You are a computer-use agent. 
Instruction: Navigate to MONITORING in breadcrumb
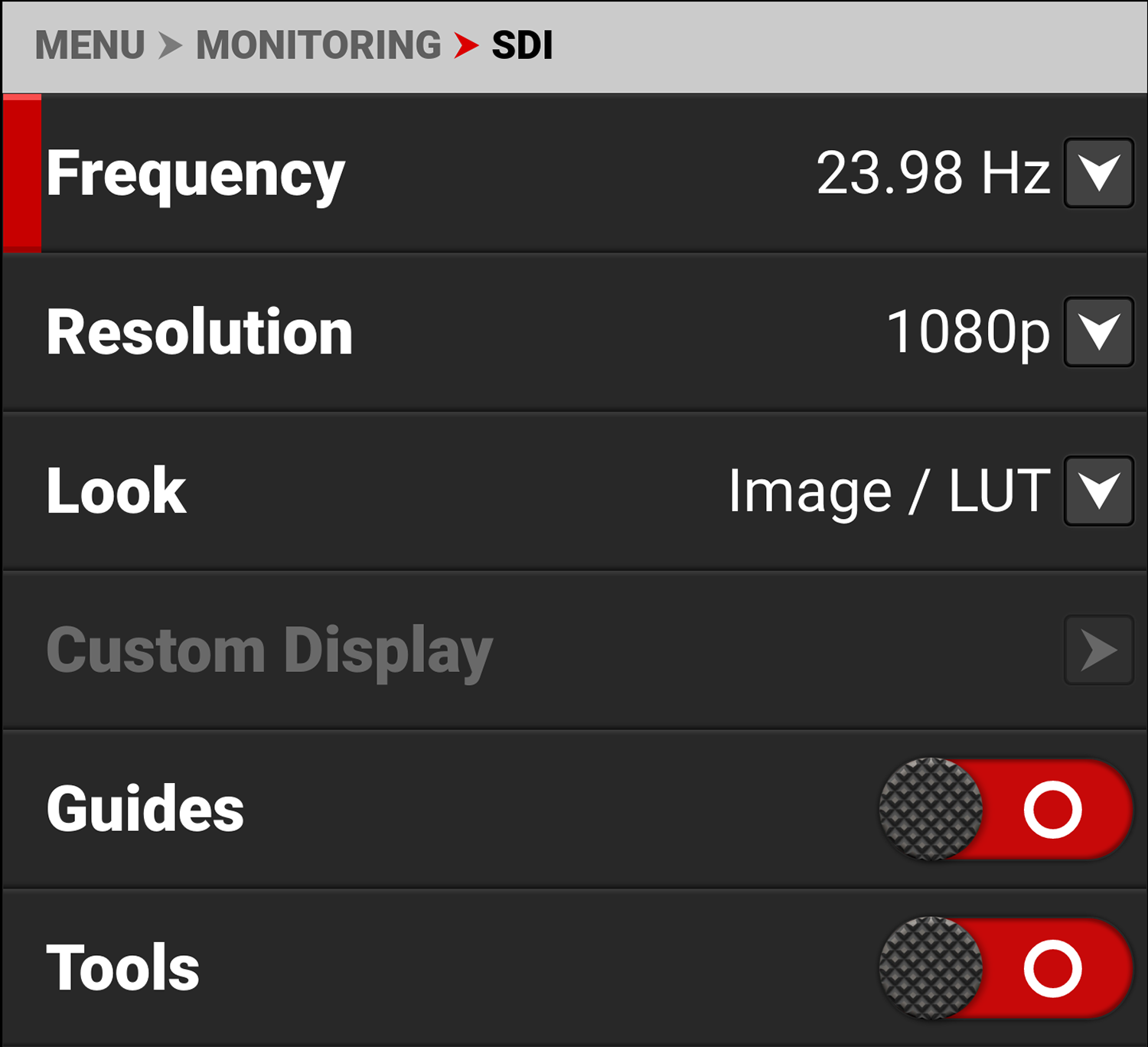pos(318,45)
